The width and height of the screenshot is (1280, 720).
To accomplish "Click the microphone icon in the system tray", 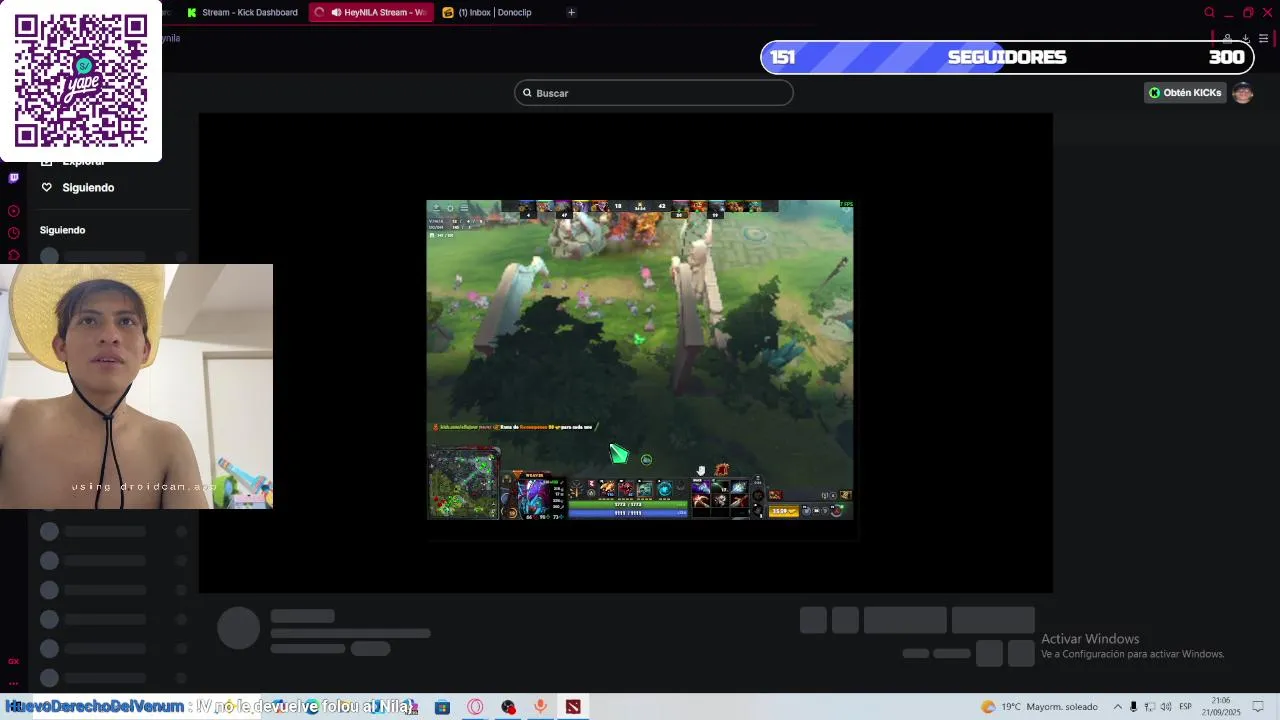I will [x=1134, y=707].
